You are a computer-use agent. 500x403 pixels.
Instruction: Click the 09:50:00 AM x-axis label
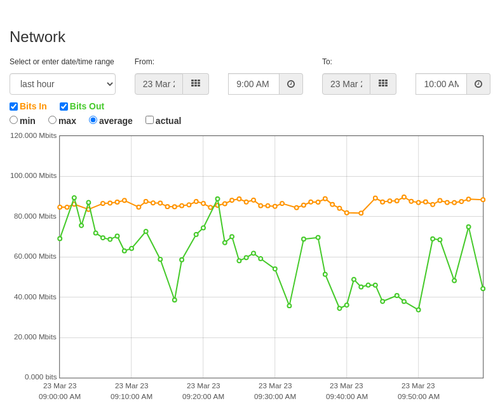418,397
